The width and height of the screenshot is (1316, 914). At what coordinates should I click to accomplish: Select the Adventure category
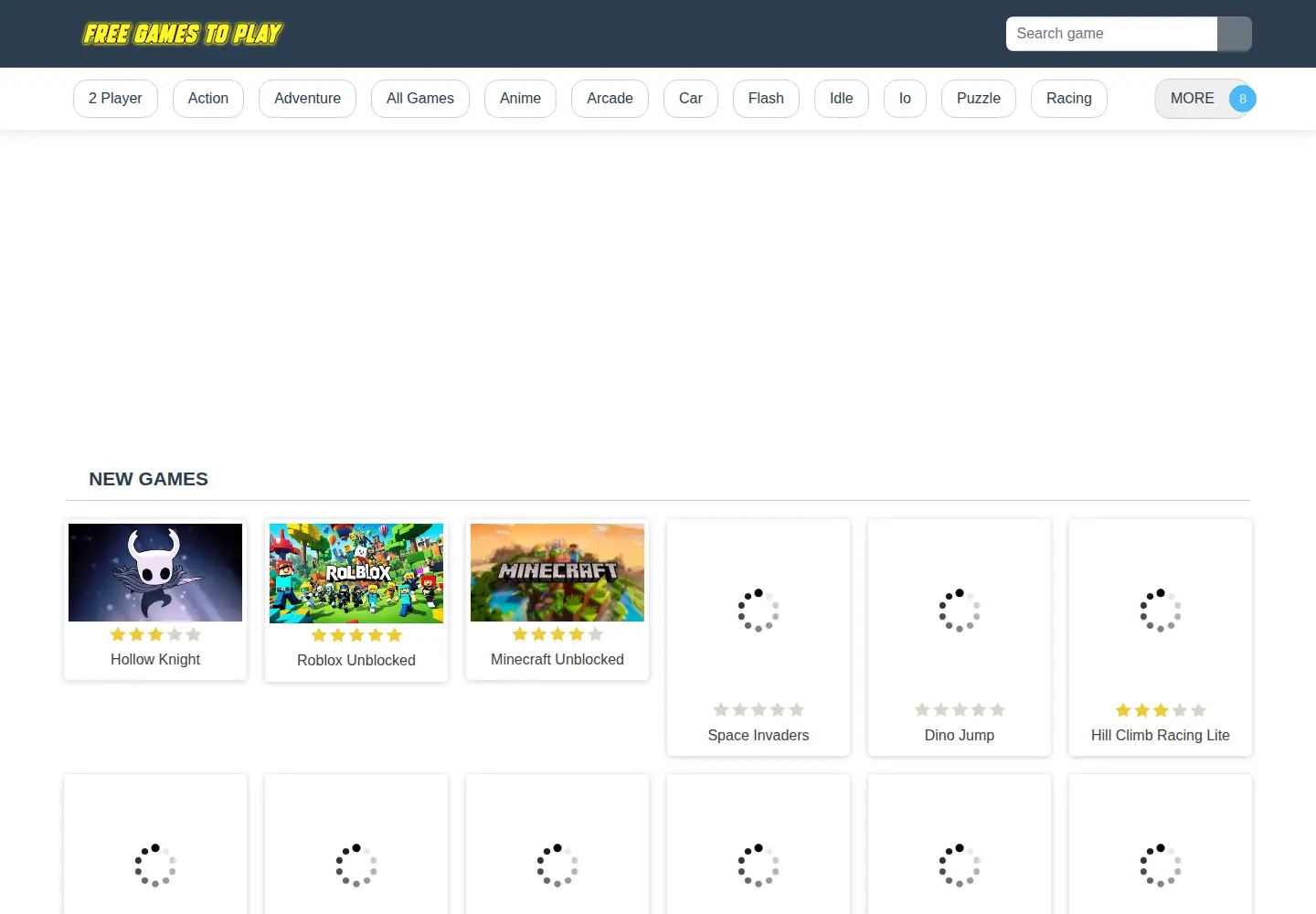click(307, 99)
